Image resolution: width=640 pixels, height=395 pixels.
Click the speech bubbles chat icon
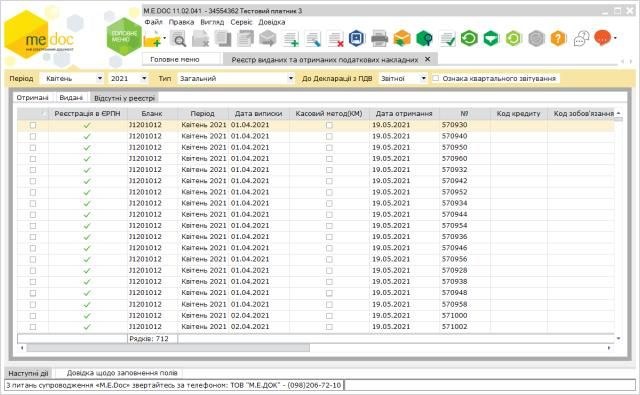pyautogui.click(x=581, y=39)
